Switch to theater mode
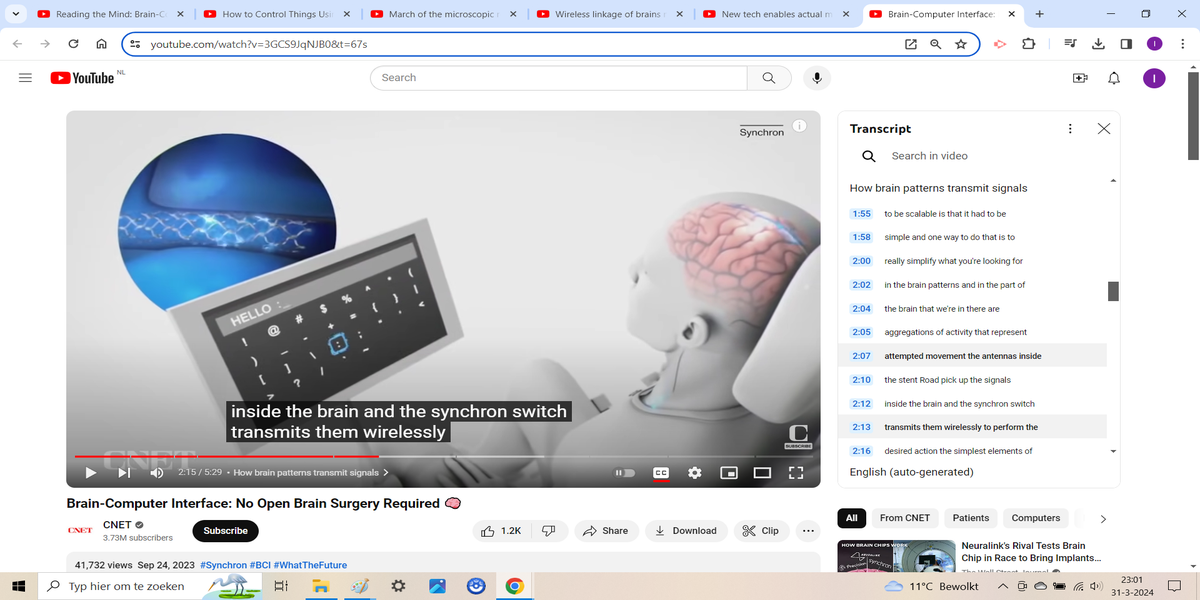The image size is (1200, 600). point(762,473)
